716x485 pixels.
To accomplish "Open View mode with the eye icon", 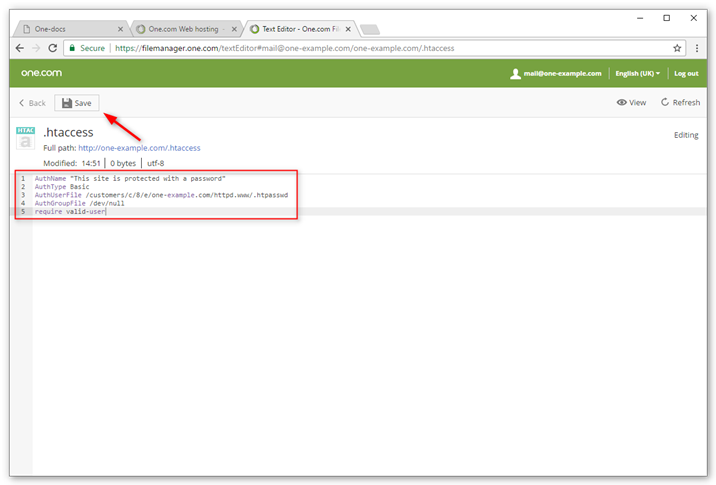I will pyautogui.click(x=631, y=102).
